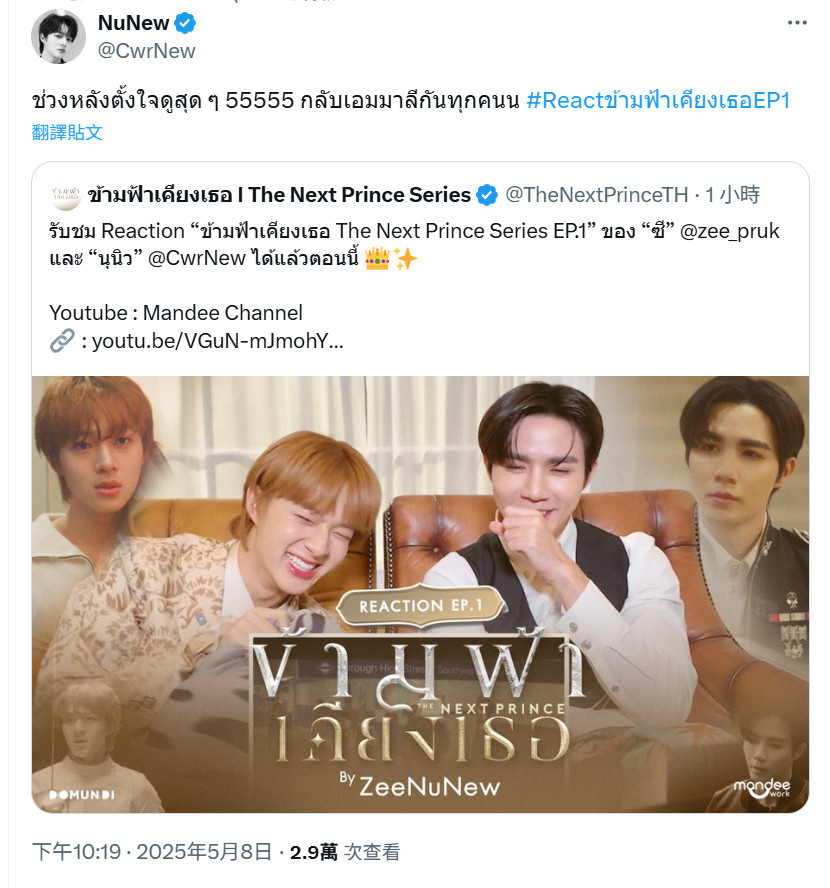Viewport: 830px width, 888px height.
Task: Click the post timestamp 下午10:19 · 2025年5月8日
Action: [152, 852]
